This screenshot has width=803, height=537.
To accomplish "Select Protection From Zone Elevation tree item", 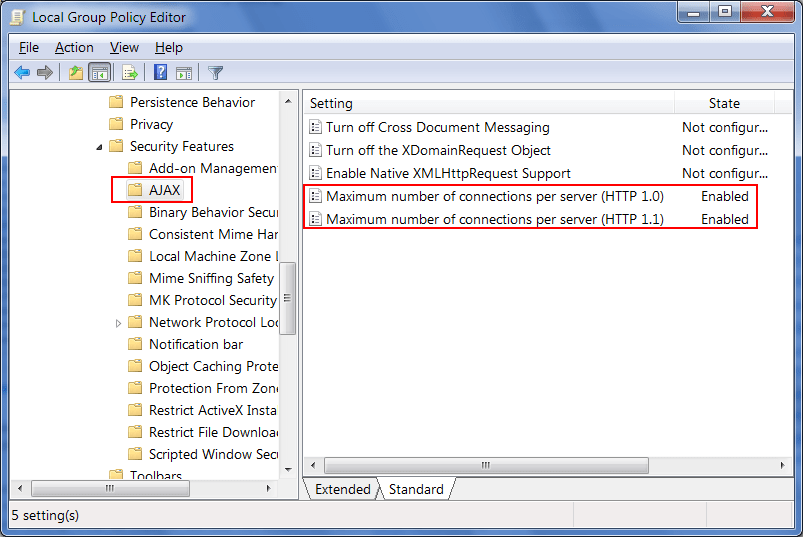I will pos(213,388).
